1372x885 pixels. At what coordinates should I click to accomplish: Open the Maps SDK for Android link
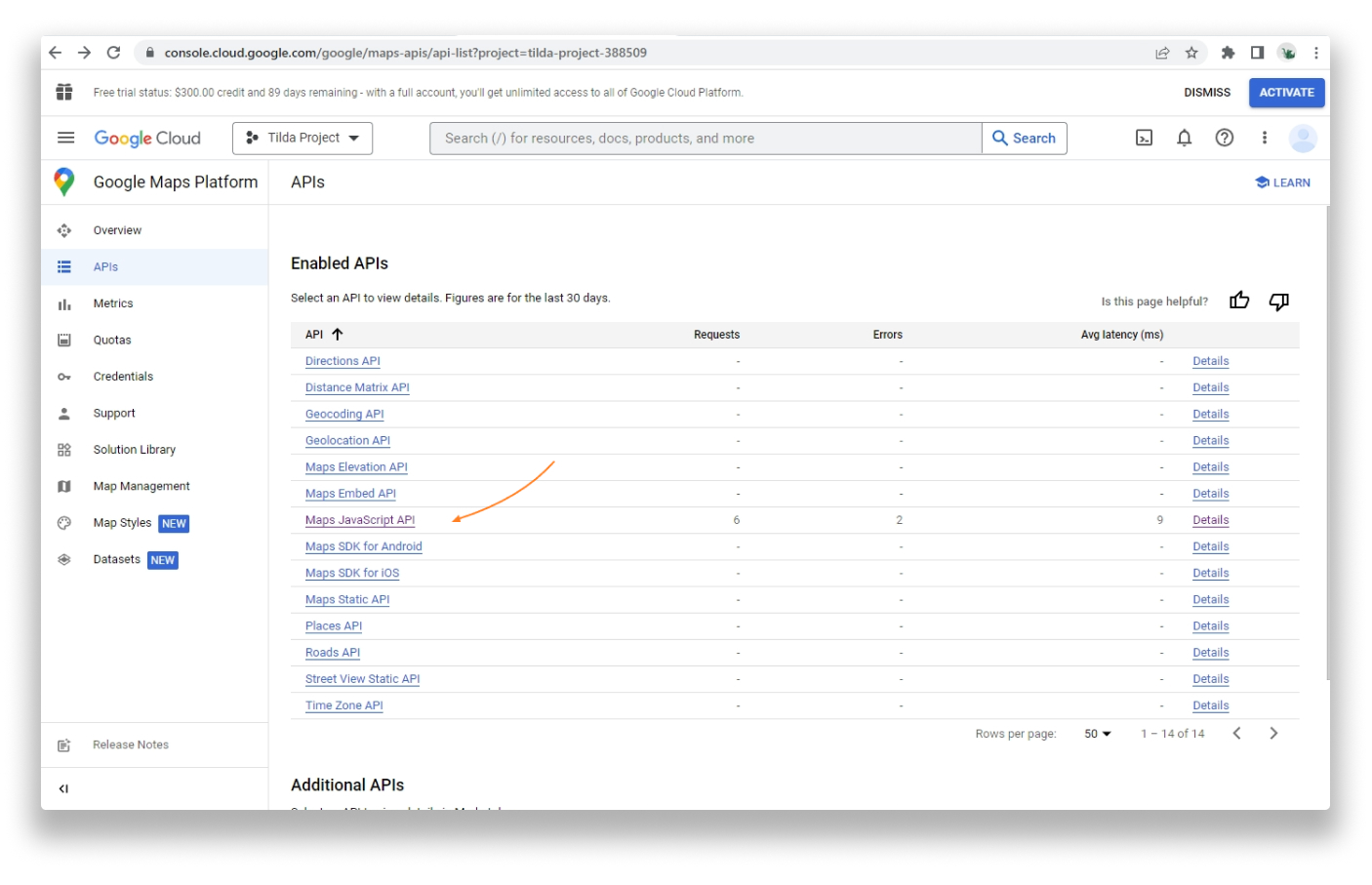(x=363, y=546)
